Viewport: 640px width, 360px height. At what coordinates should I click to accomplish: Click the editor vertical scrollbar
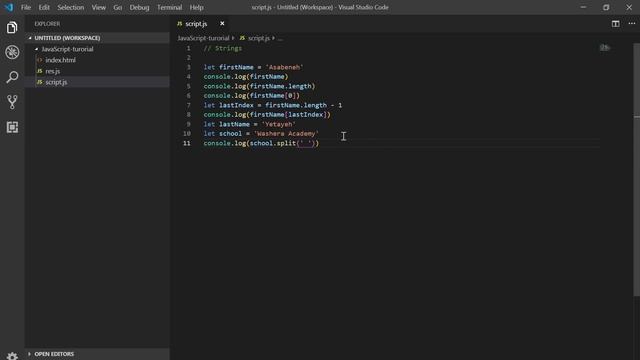click(637, 169)
